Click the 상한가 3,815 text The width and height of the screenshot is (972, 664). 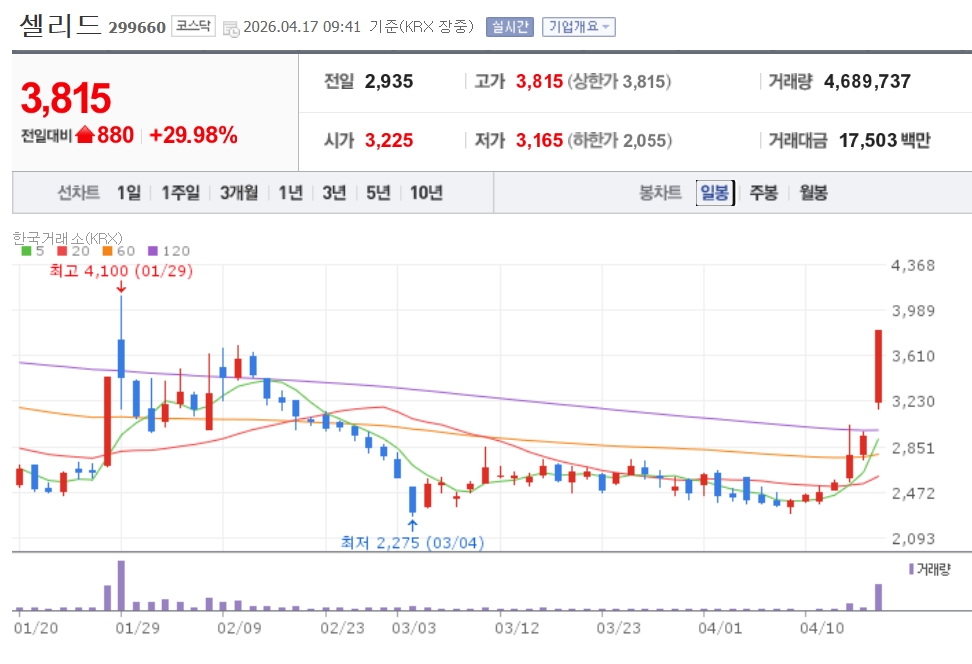click(619, 81)
